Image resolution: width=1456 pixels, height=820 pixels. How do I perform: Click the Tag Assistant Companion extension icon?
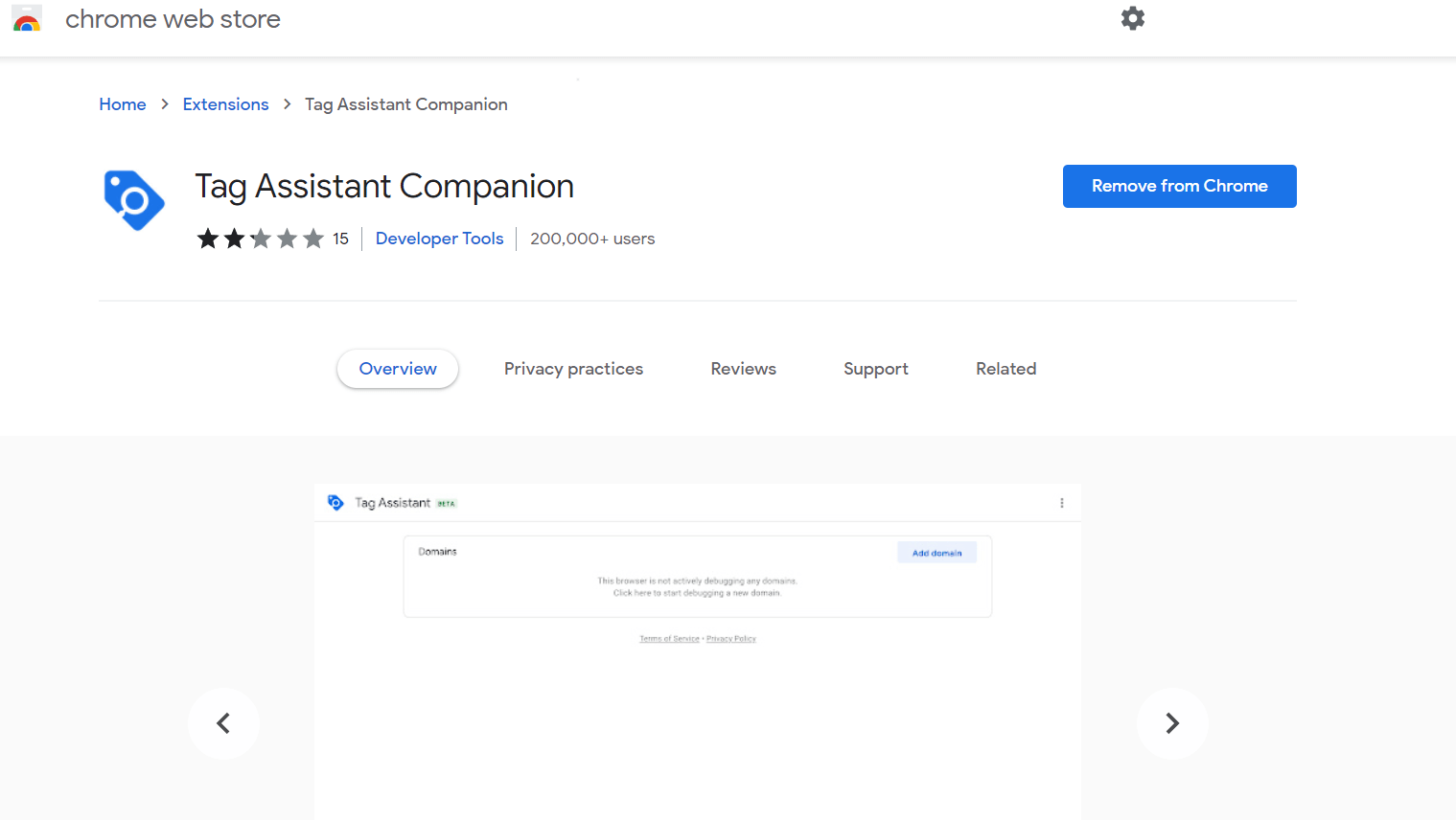coord(134,200)
